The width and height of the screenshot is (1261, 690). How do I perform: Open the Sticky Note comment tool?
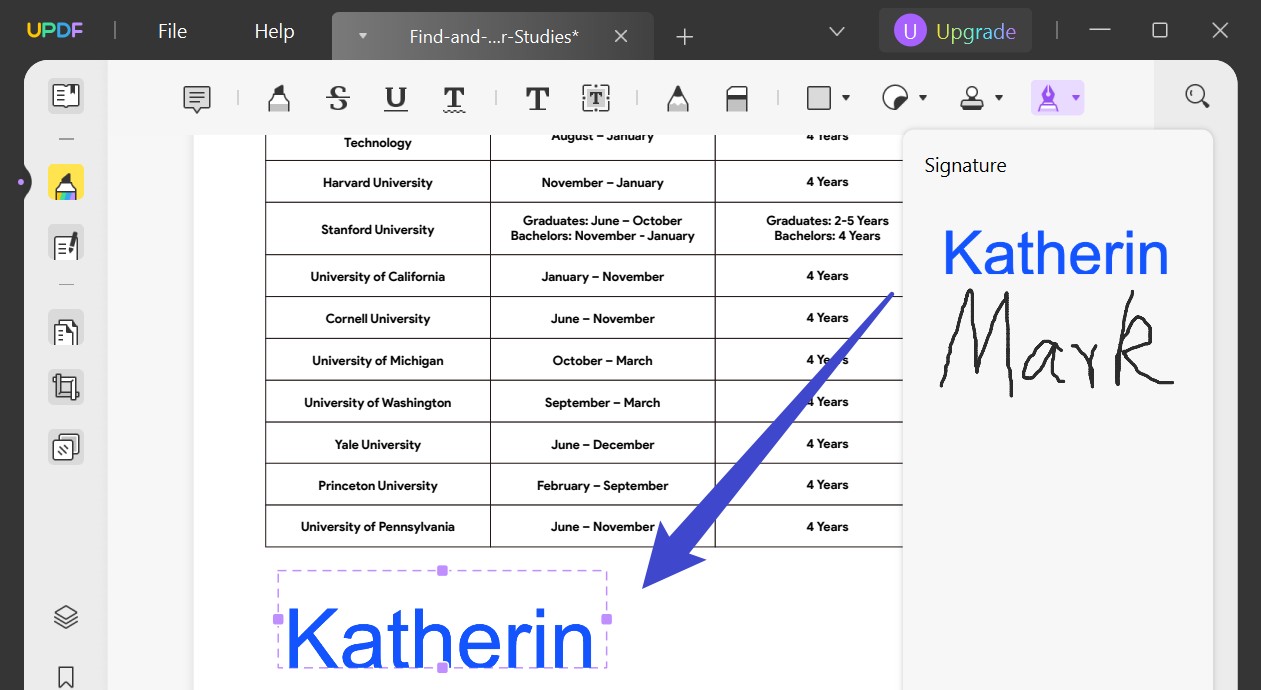(196, 97)
